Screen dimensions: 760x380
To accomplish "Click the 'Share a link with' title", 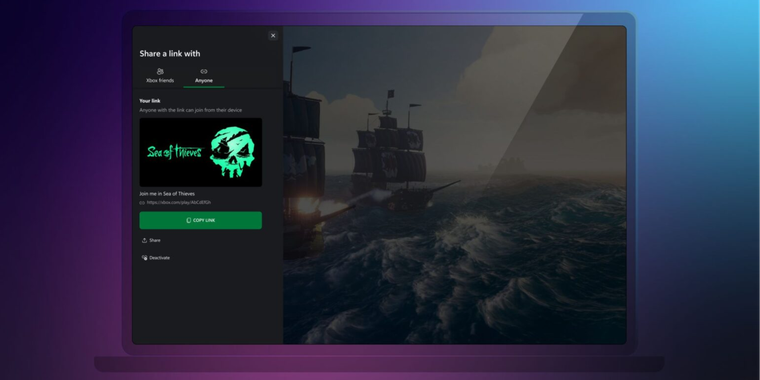I will pyautogui.click(x=170, y=53).
